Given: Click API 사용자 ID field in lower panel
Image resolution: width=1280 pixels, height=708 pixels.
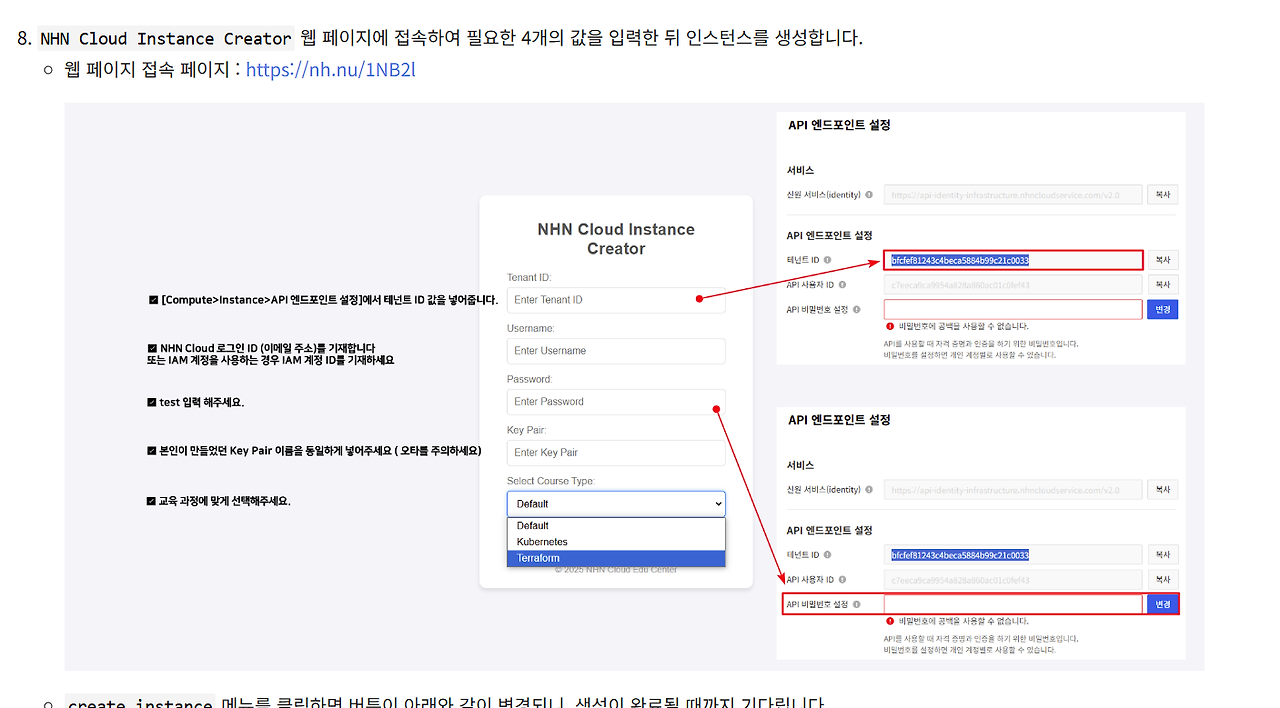Looking at the screenshot, I should click(1013, 580).
